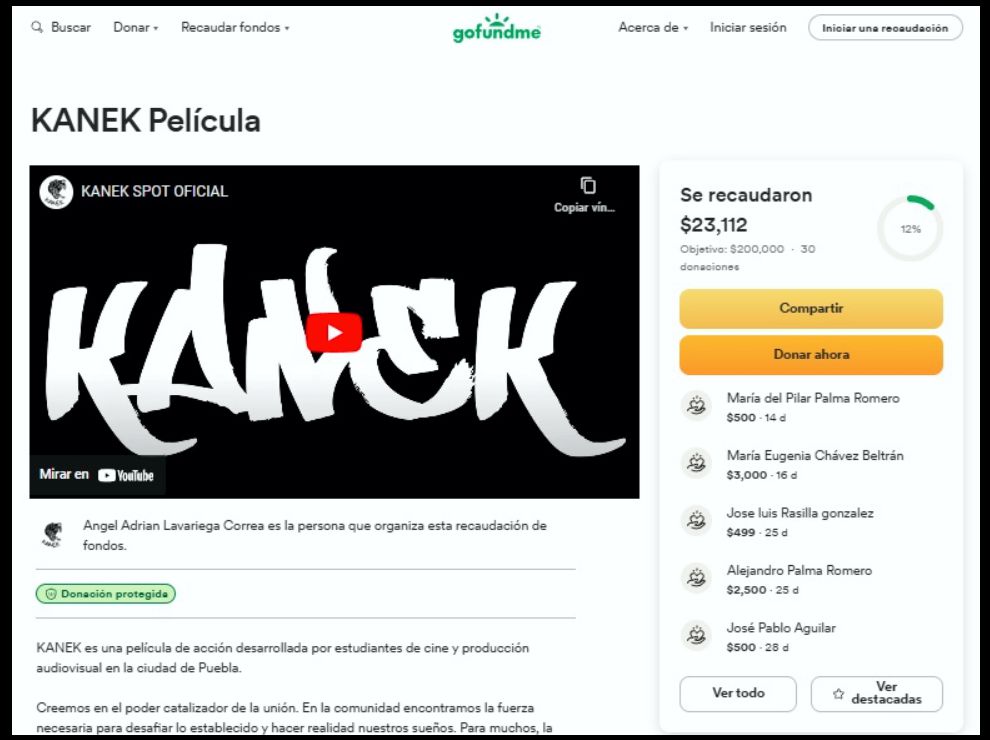This screenshot has width=990, height=740.
Task: Click the 12% progress circle
Action: (x=910, y=229)
